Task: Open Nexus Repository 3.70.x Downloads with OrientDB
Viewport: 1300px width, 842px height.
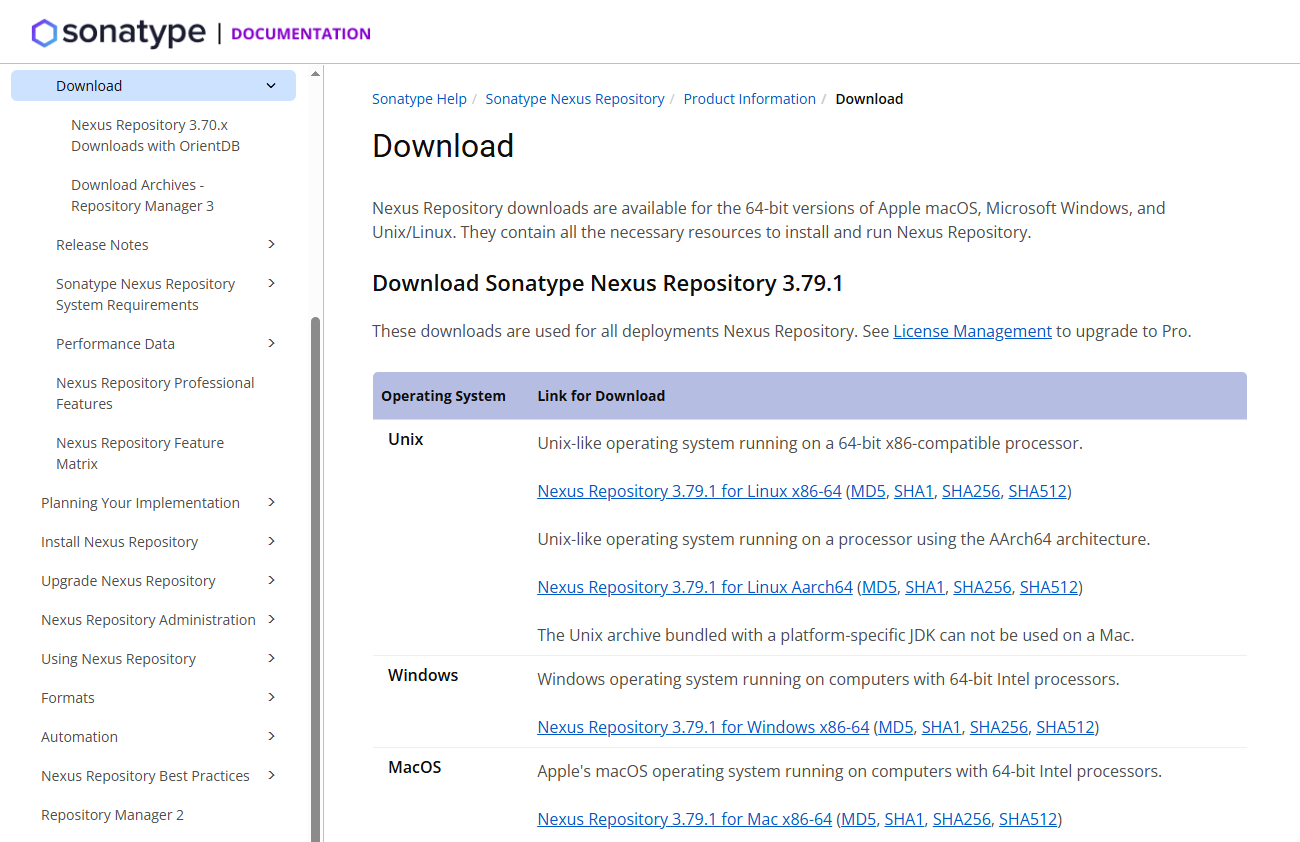Action: pyautogui.click(x=155, y=135)
